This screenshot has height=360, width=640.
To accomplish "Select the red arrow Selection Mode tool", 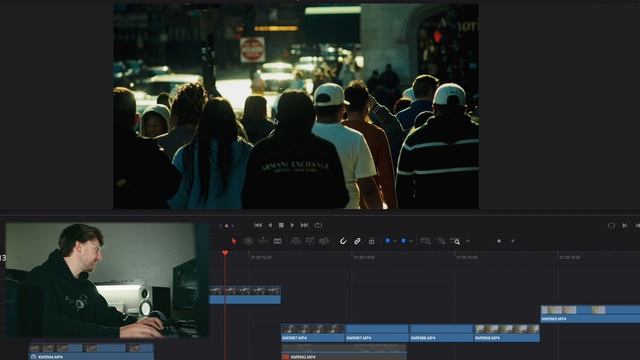I will [x=234, y=241].
